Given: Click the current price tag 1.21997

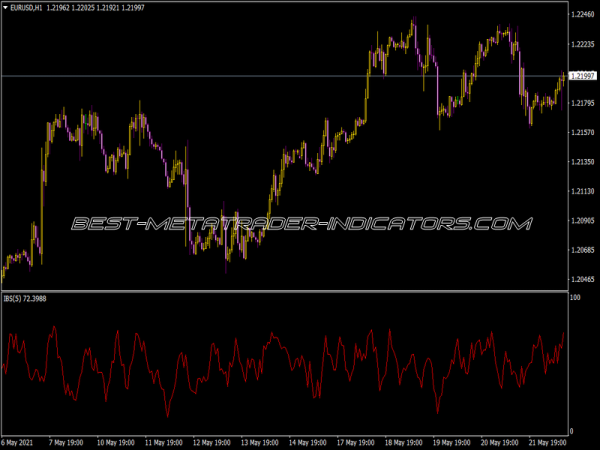Looking at the screenshot, I should [x=582, y=76].
